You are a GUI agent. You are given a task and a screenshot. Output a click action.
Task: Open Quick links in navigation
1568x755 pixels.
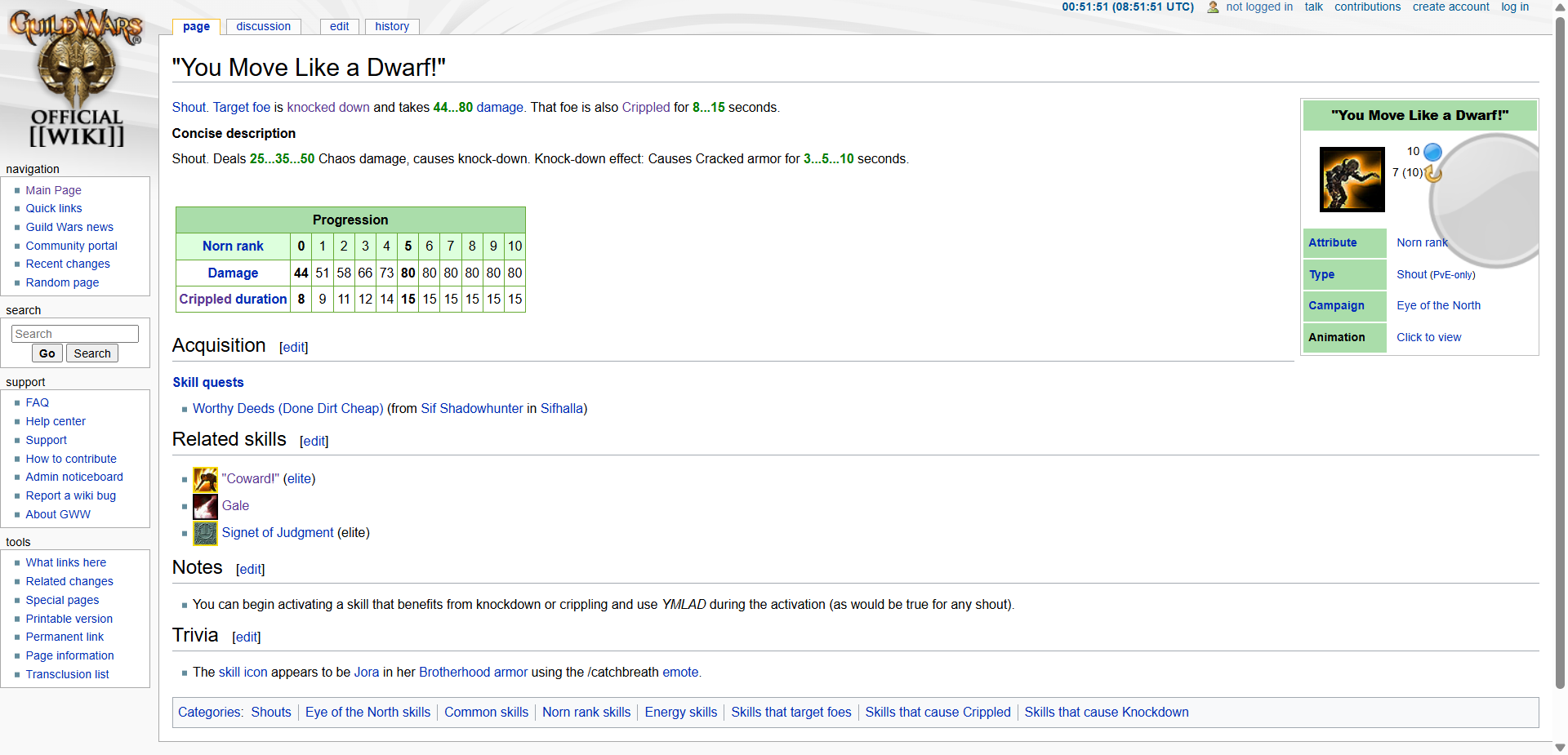coord(54,208)
